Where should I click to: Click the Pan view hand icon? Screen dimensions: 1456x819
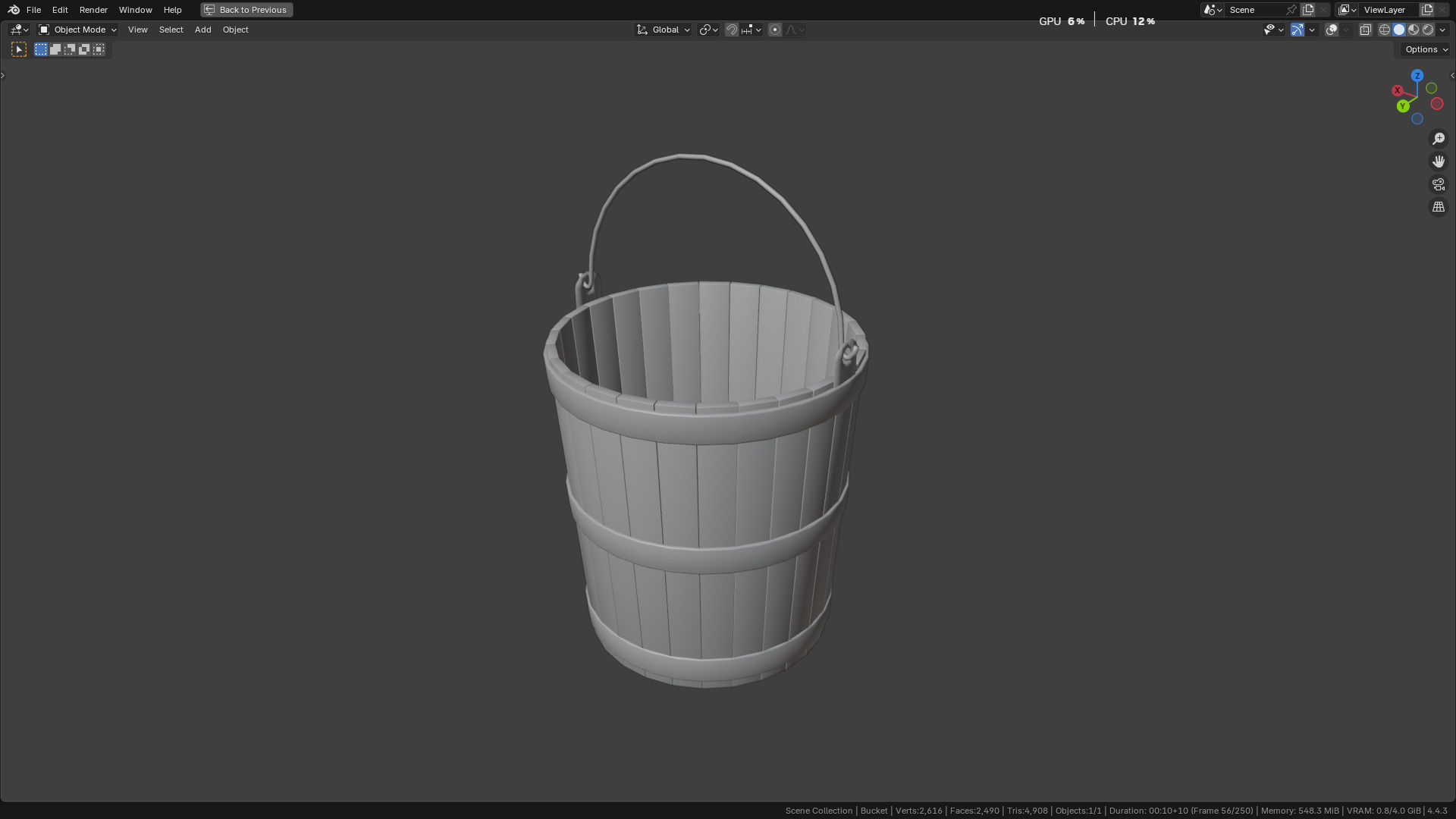coord(1439,162)
